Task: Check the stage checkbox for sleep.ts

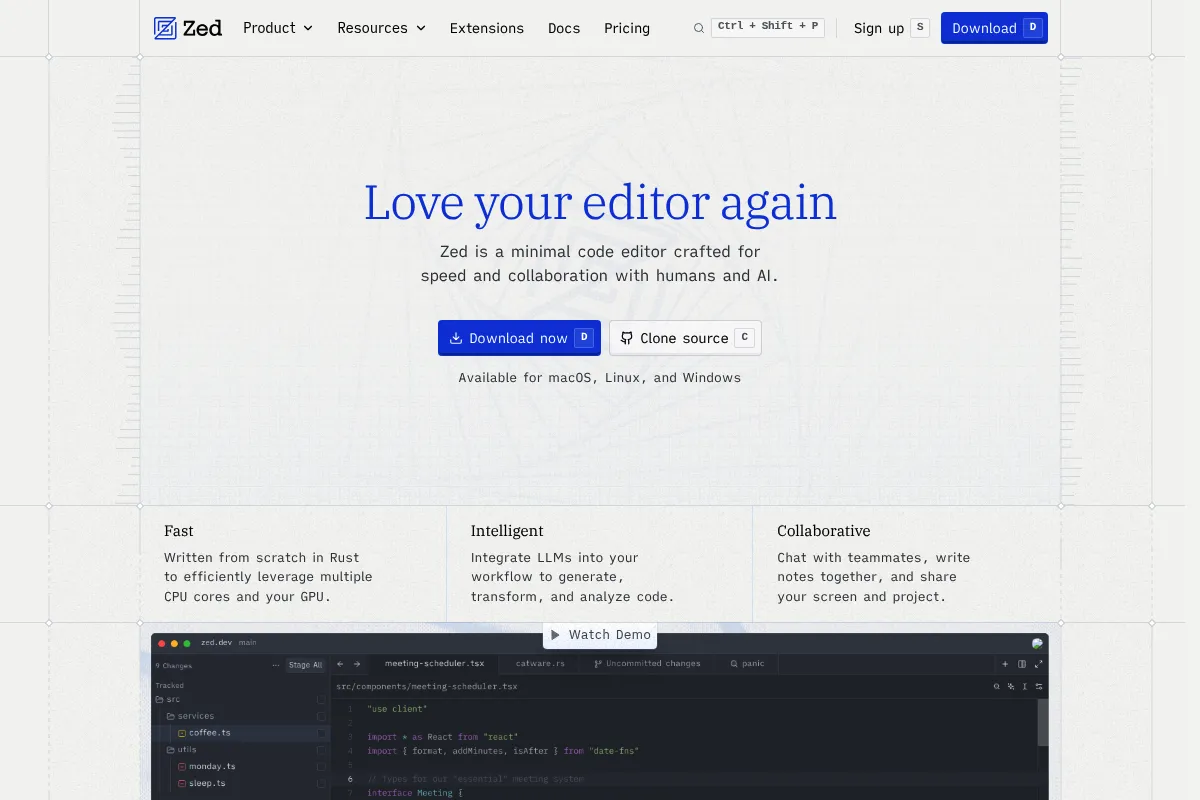Action: [321, 783]
